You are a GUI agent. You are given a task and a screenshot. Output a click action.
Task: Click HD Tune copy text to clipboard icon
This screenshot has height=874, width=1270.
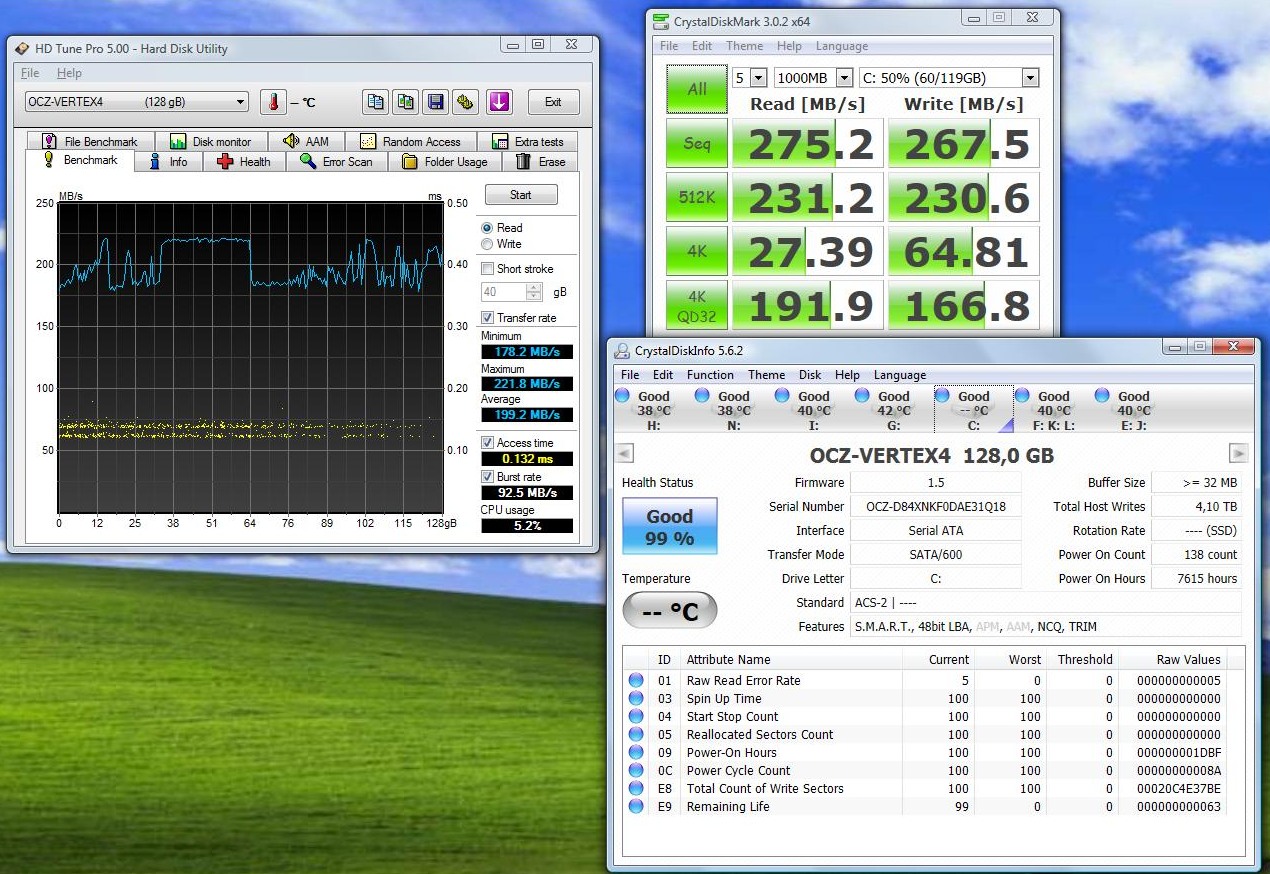pyautogui.click(x=376, y=101)
